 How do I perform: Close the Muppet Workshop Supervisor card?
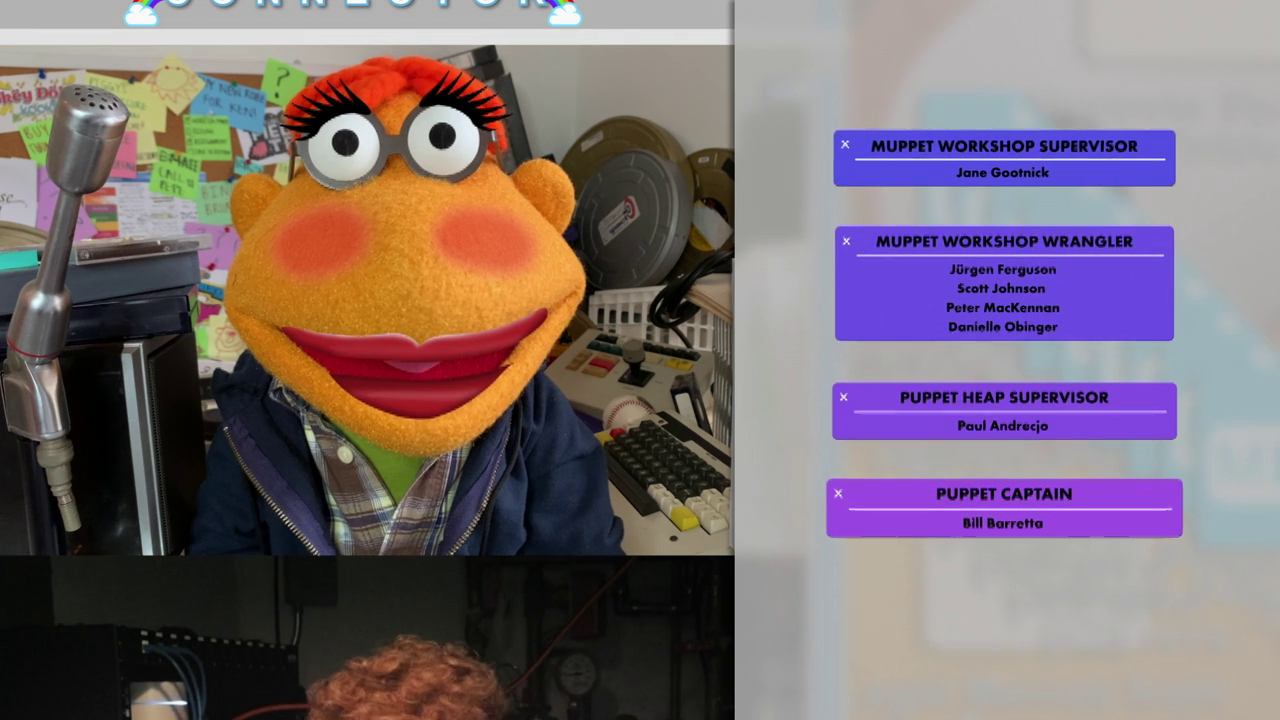[x=845, y=145]
